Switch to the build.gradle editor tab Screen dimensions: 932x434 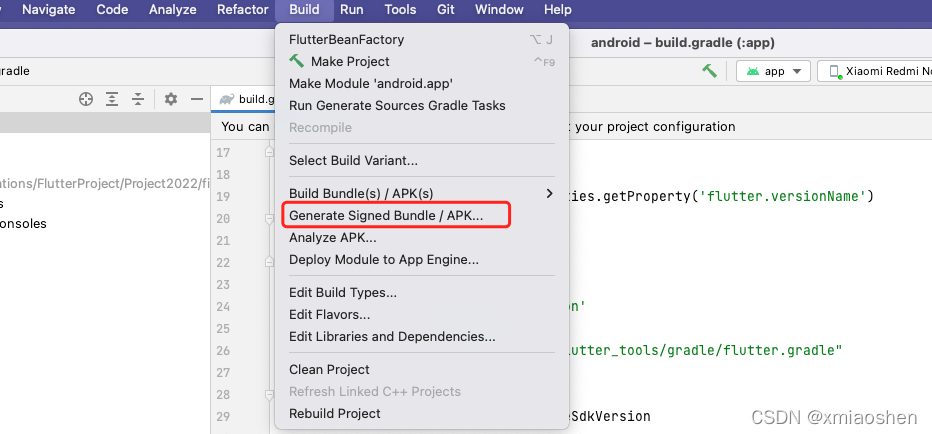click(x=245, y=99)
